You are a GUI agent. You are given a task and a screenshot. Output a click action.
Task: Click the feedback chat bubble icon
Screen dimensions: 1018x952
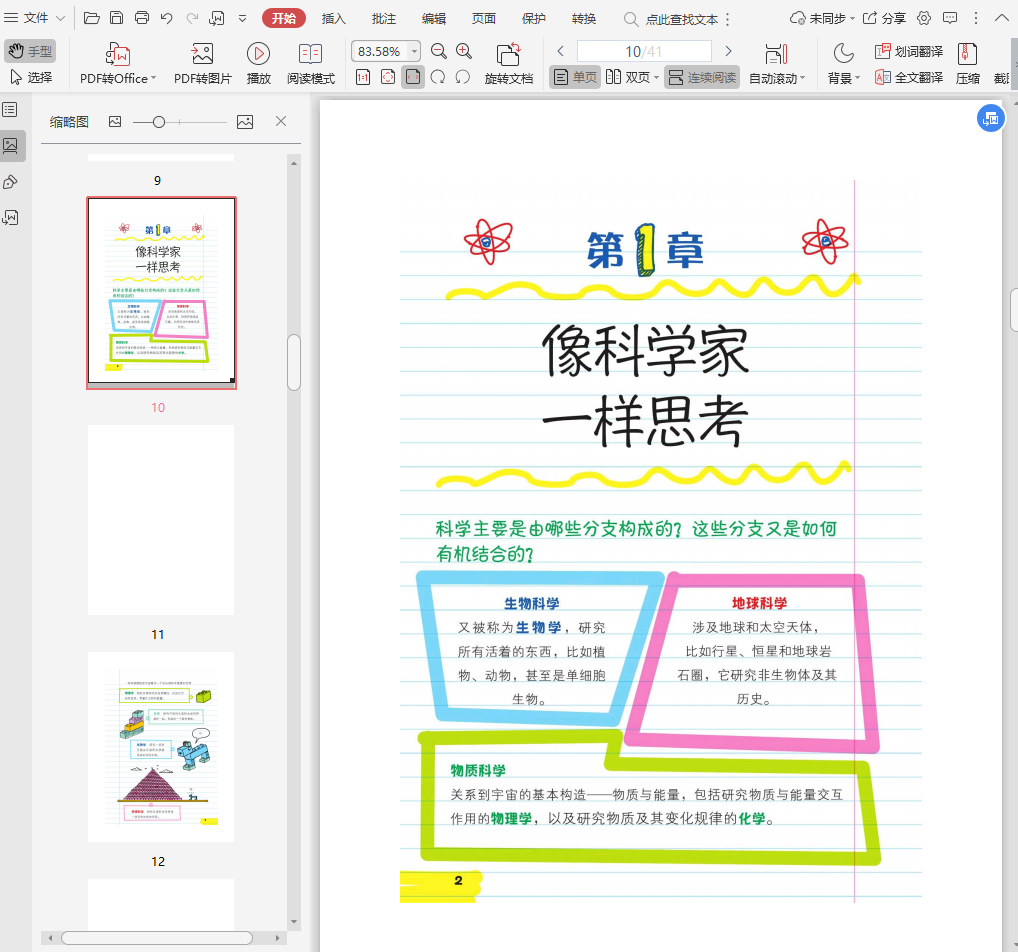click(950, 18)
